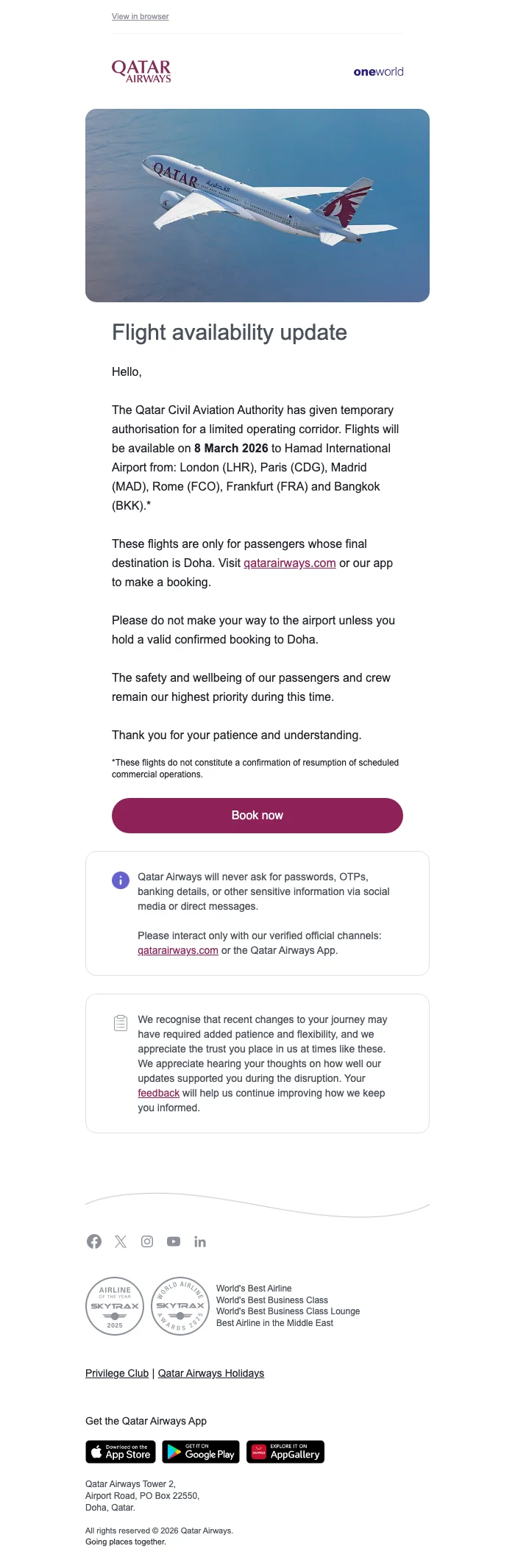The image size is (515, 1568).
Task: Open the LinkedIn social icon
Action: point(200,1241)
